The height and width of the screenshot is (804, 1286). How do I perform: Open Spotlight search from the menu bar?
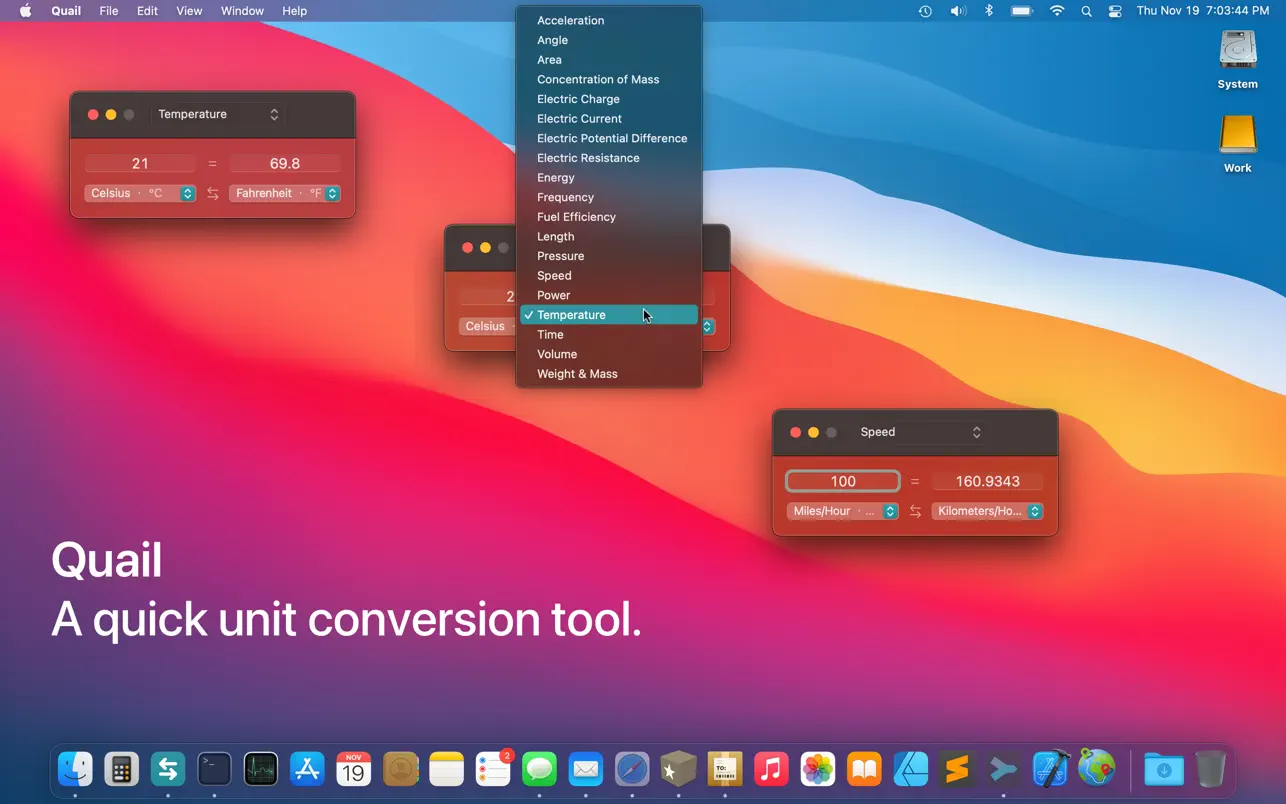[x=1086, y=11]
